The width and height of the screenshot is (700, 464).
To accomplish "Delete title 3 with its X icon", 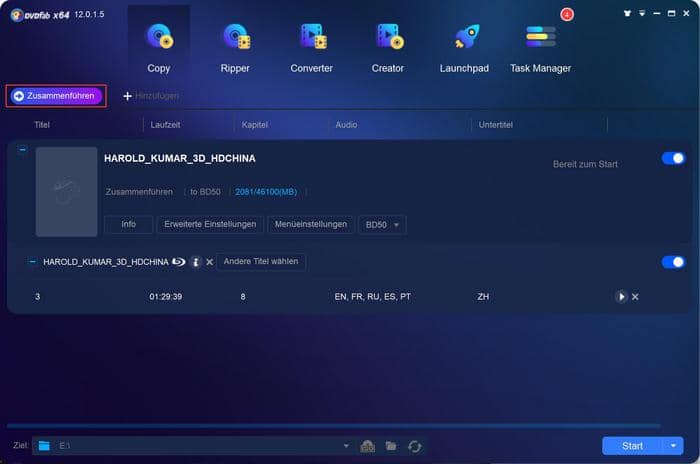I will coord(635,297).
